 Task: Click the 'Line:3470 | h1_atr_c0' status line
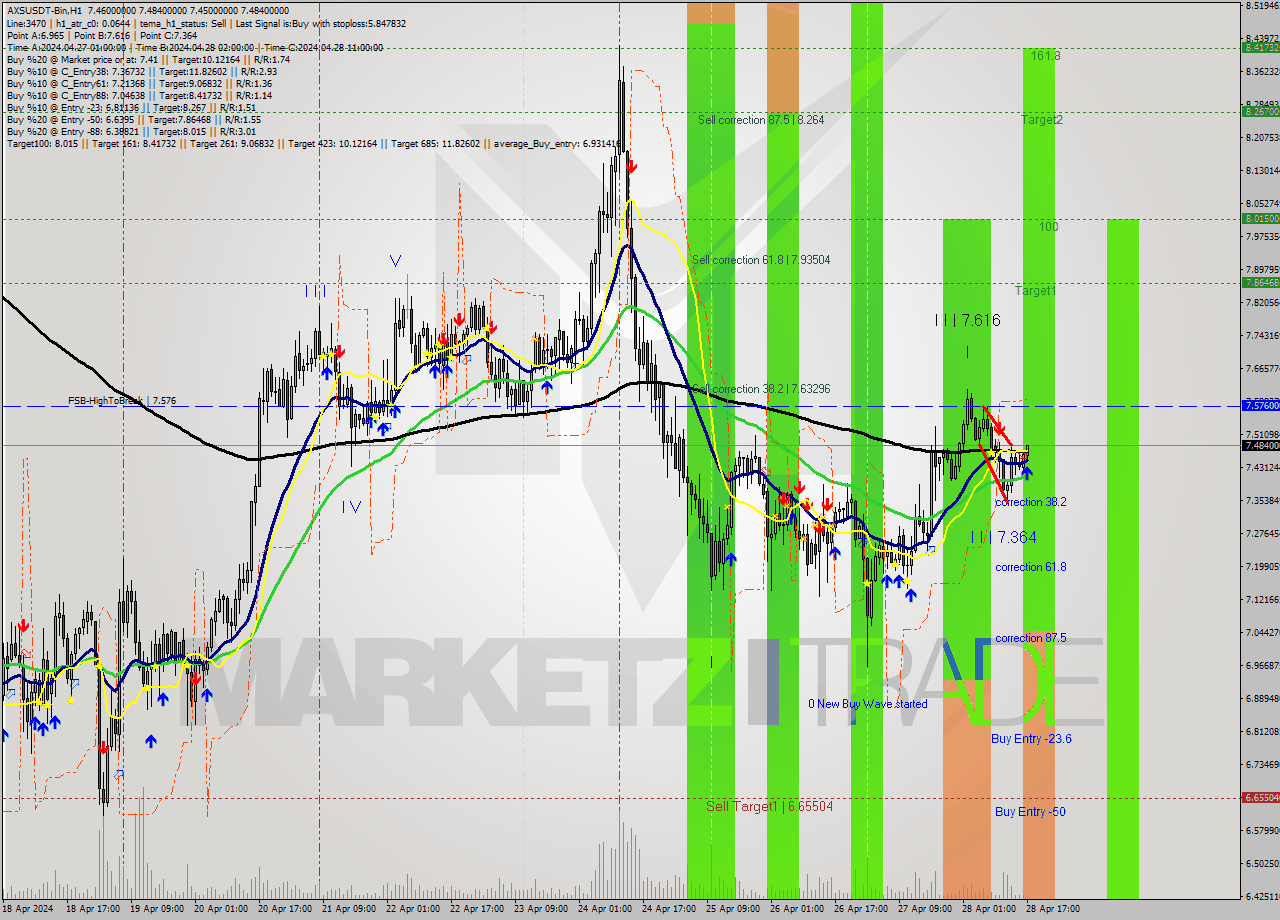[206, 23]
